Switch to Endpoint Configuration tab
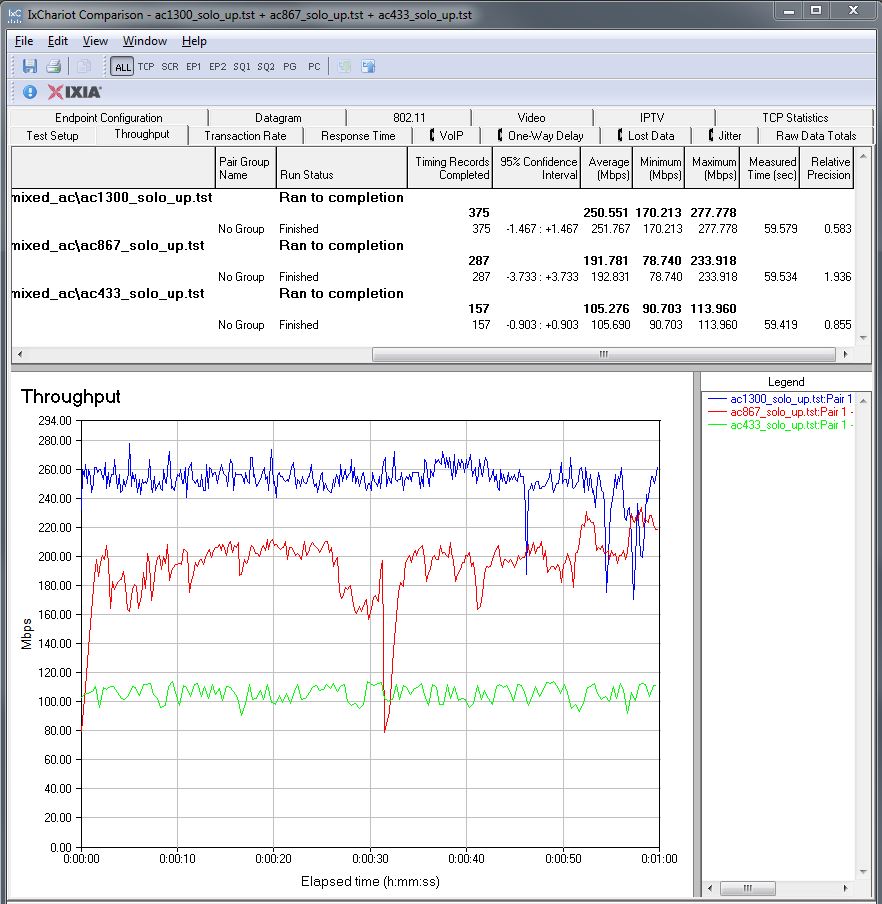The width and height of the screenshot is (882, 904). coord(109,118)
